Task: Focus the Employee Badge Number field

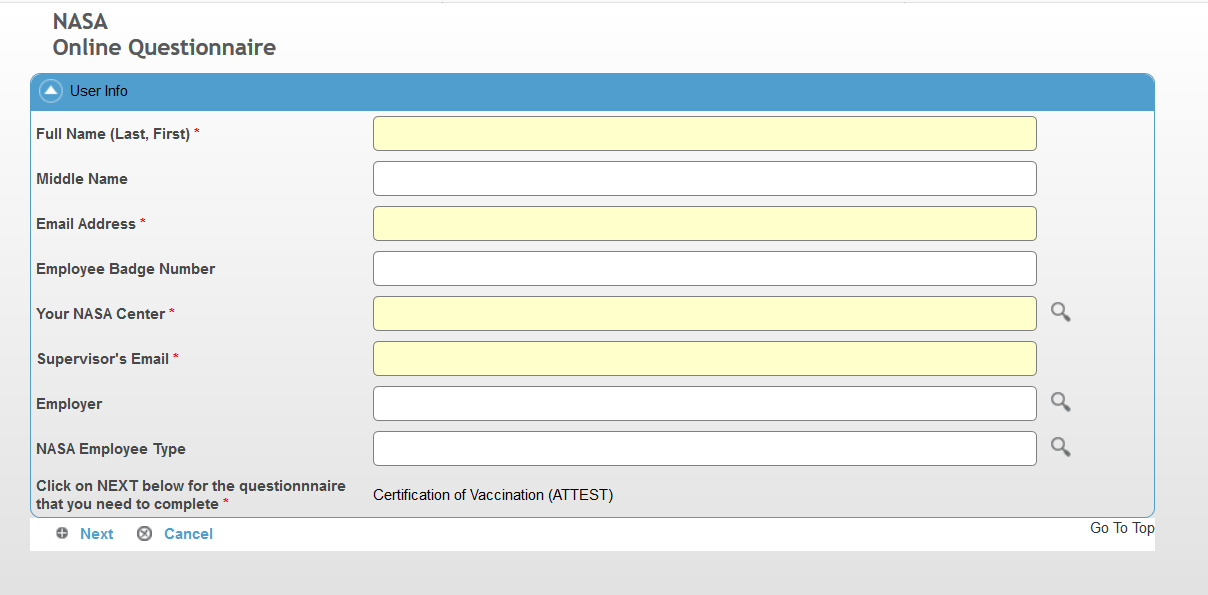Action: pos(705,269)
